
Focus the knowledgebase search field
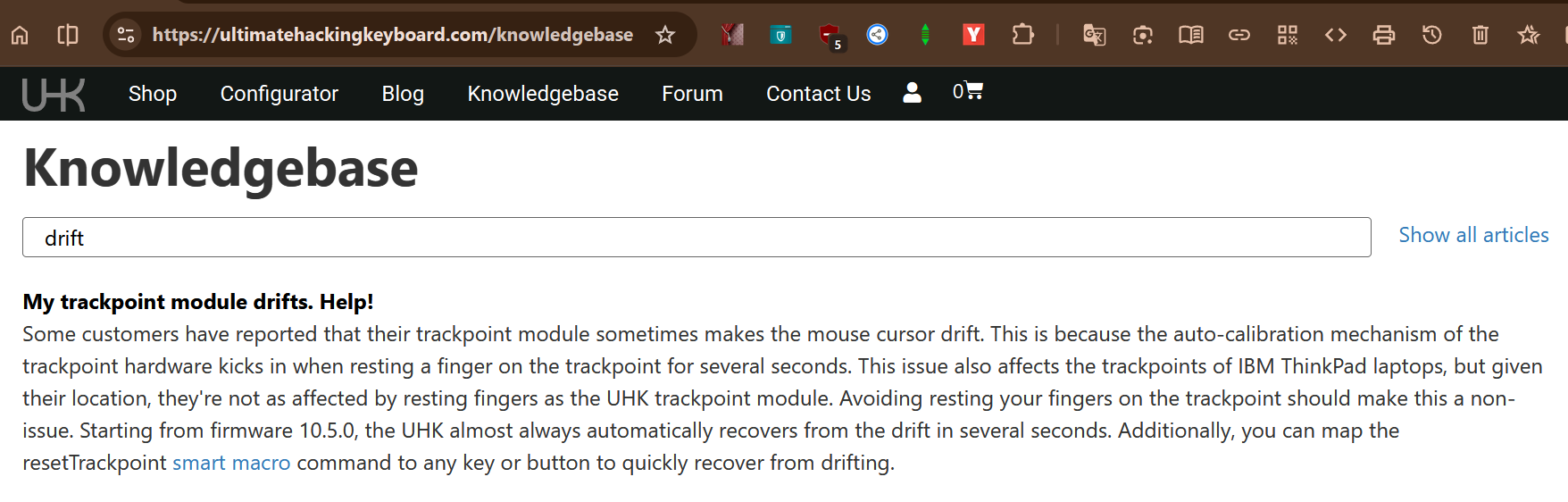pyautogui.click(x=696, y=238)
